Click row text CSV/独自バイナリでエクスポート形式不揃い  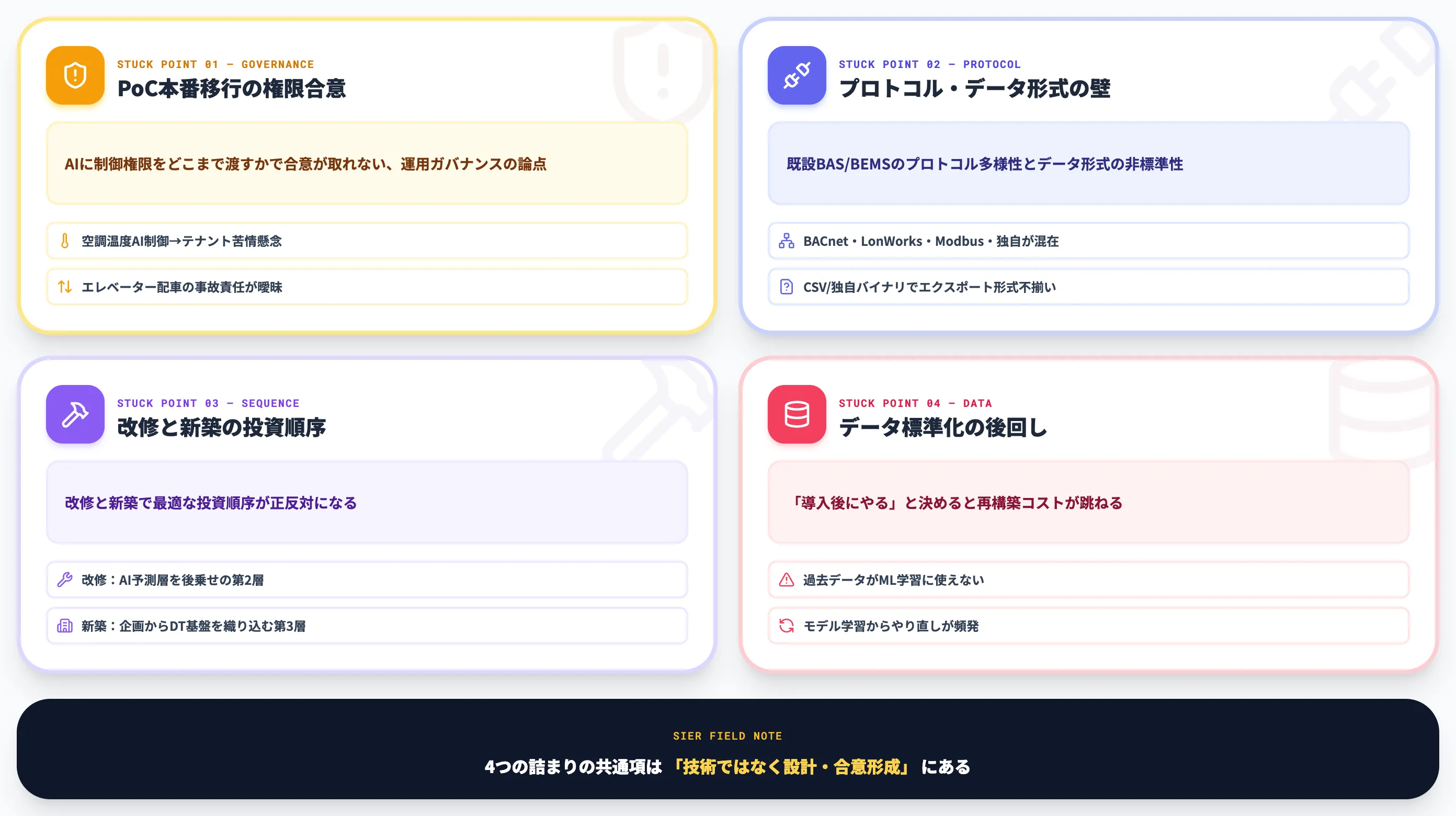tap(929, 287)
